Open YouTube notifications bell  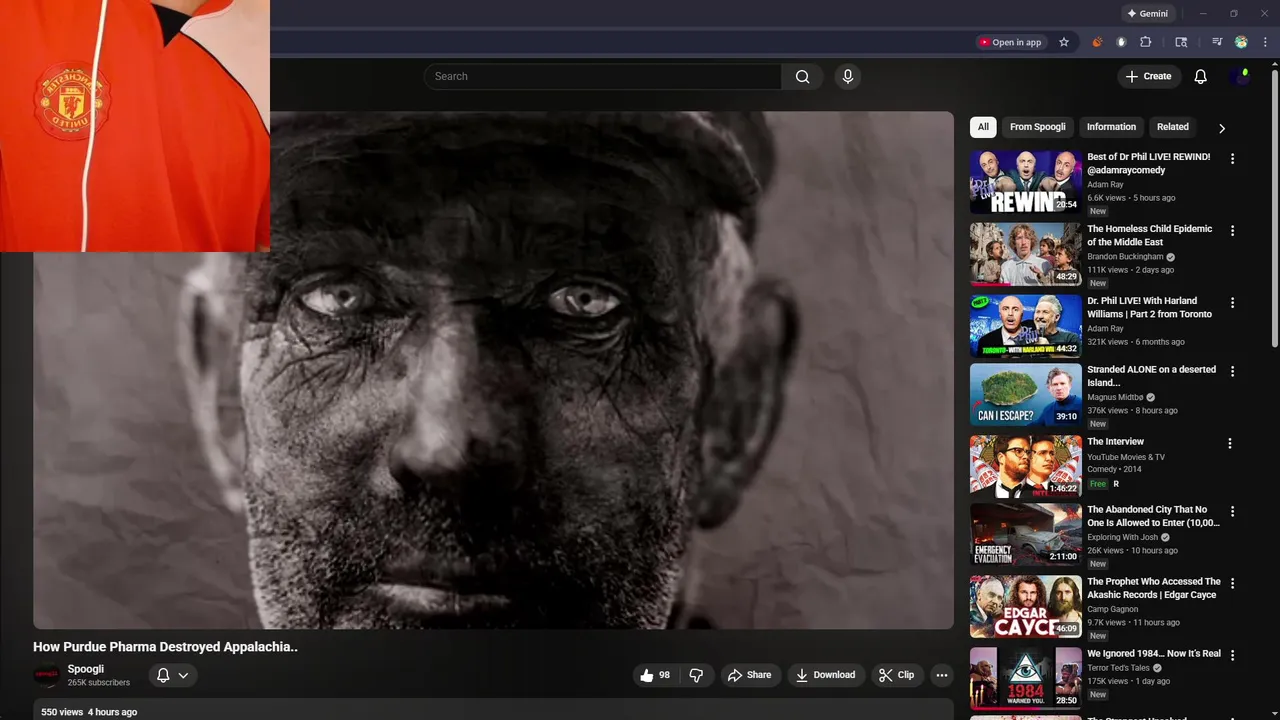click(x=1201, y=77)
